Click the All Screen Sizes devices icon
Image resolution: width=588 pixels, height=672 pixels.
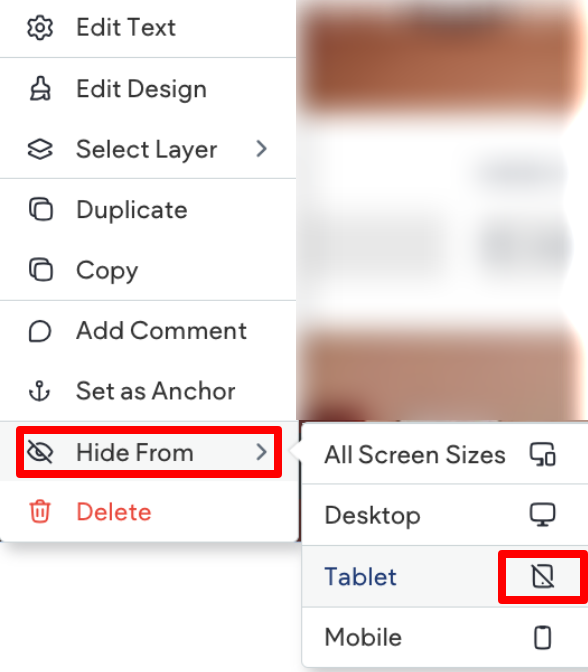[x=543, y=454]
